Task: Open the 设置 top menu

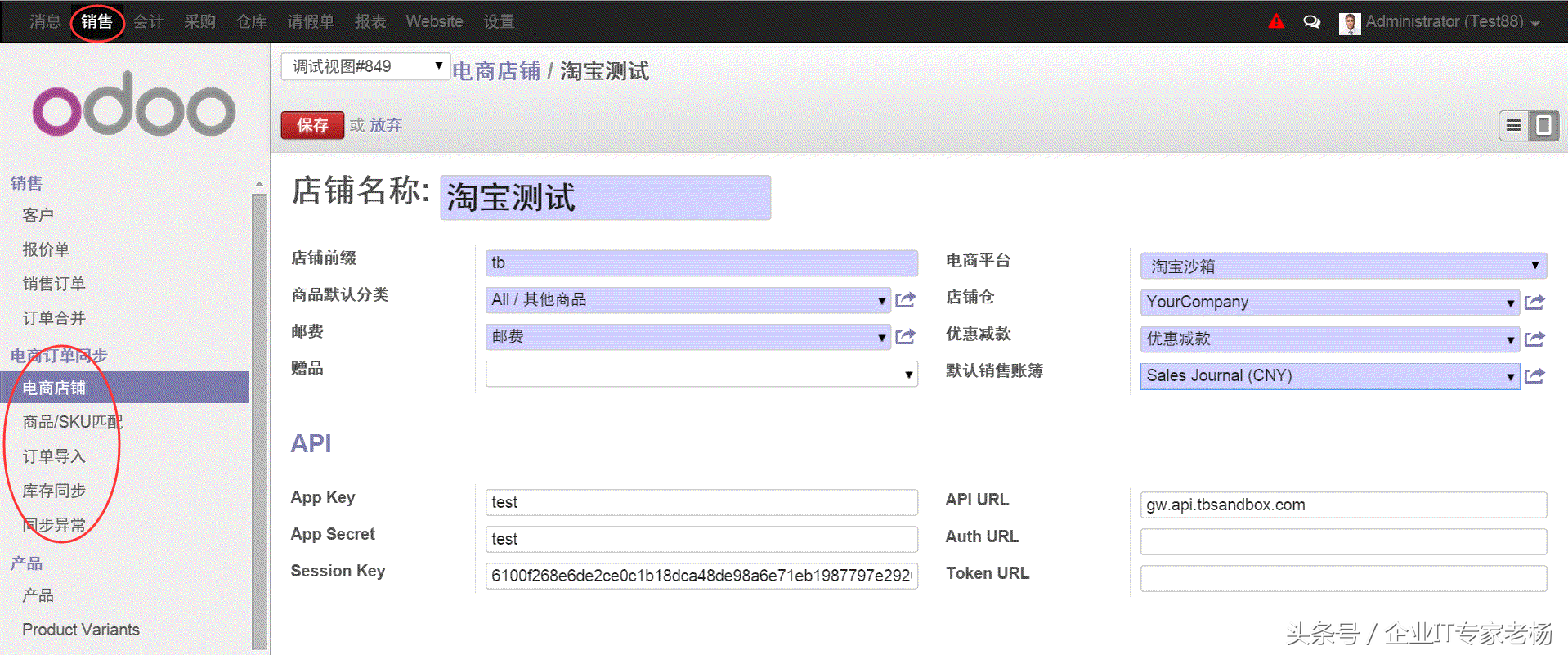Action: [499, 22]
